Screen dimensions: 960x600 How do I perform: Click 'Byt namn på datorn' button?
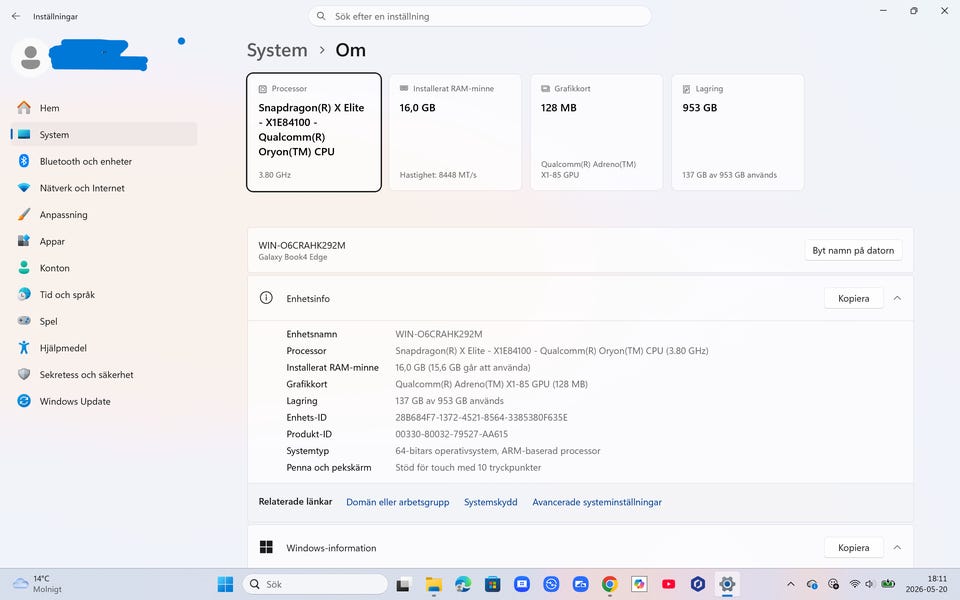click(853, 250)
